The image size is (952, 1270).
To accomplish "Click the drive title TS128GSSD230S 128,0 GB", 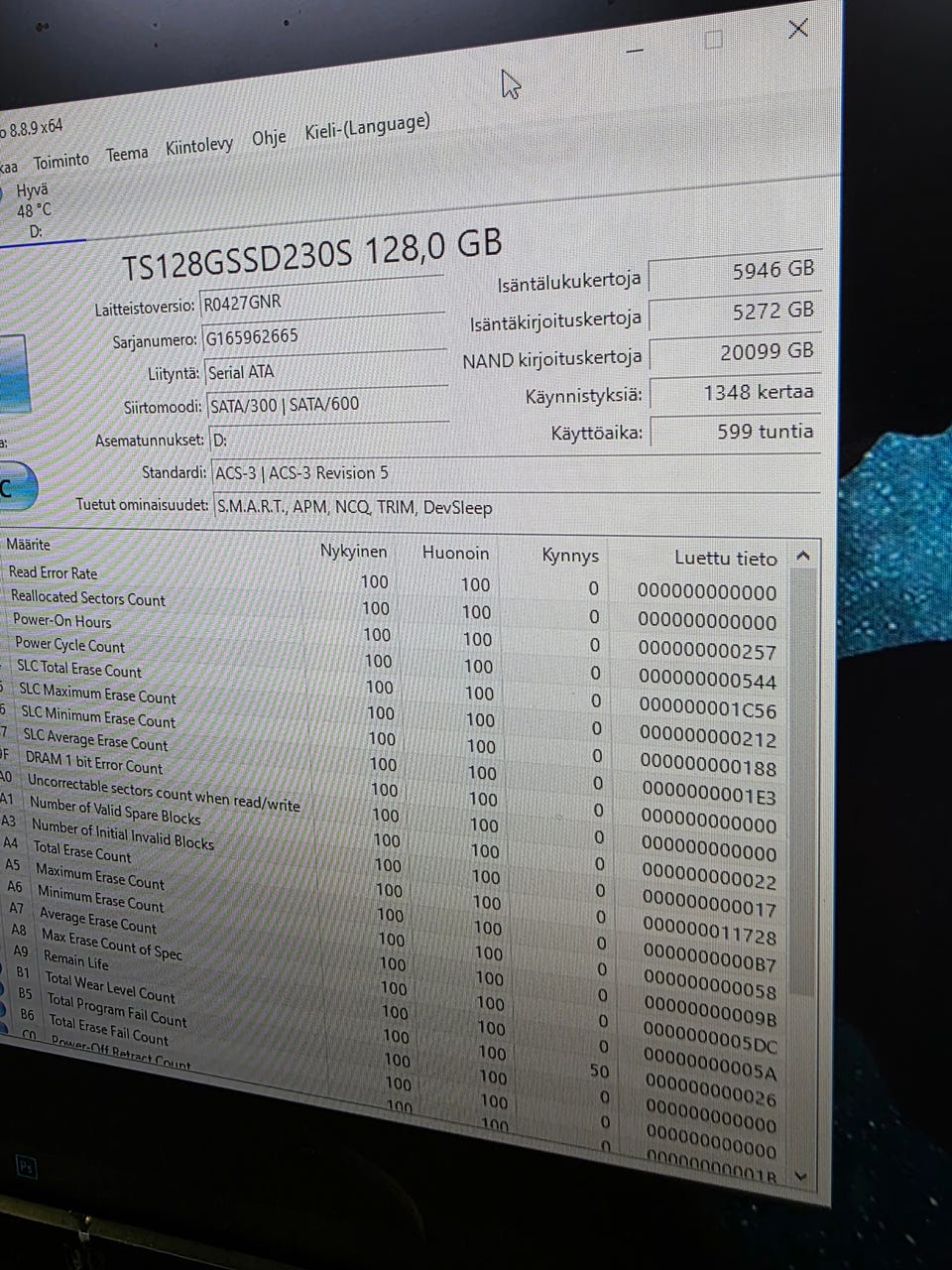I will tap(311, 255).
